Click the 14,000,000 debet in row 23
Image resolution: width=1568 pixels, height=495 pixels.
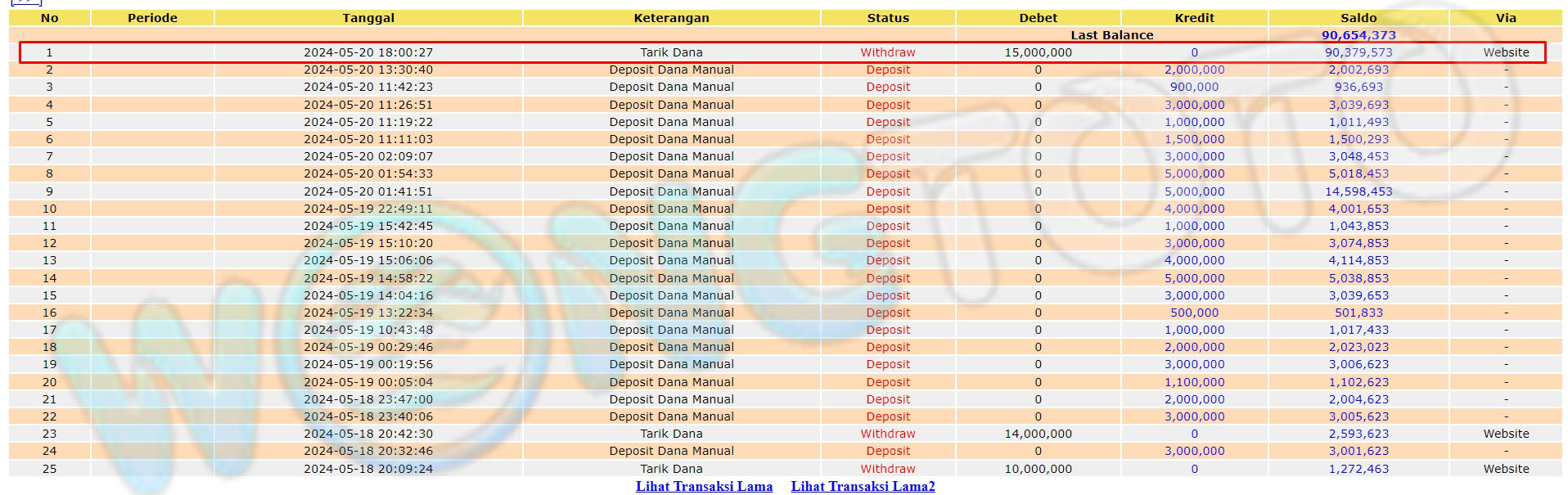click(1038, 434)
